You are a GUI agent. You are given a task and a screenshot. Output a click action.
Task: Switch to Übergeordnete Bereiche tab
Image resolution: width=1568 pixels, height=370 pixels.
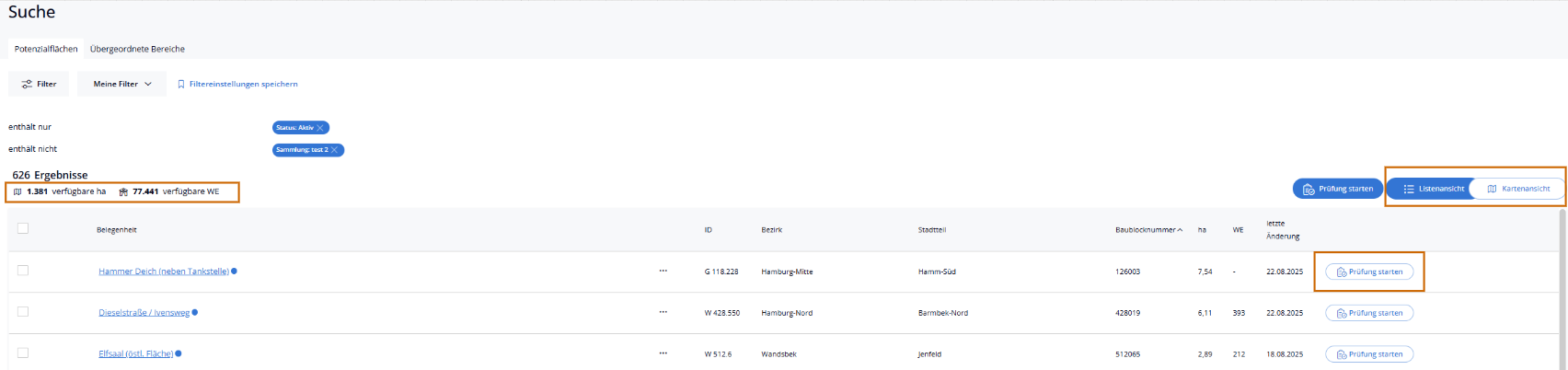tap(137, 49)
